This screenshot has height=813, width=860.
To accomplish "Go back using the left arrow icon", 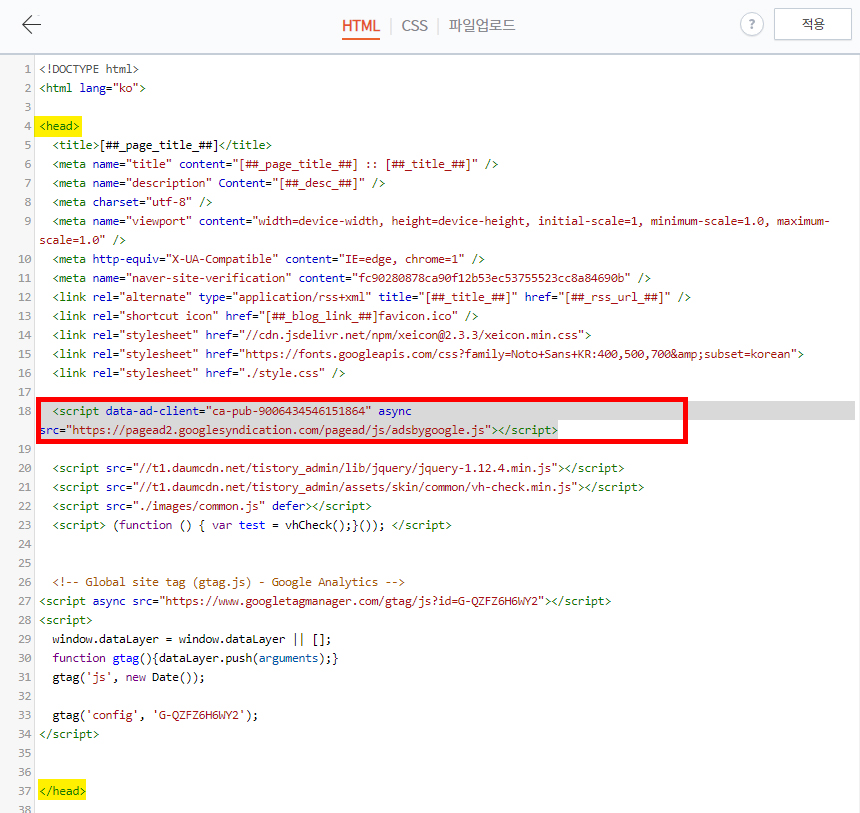I will [31, 25].
